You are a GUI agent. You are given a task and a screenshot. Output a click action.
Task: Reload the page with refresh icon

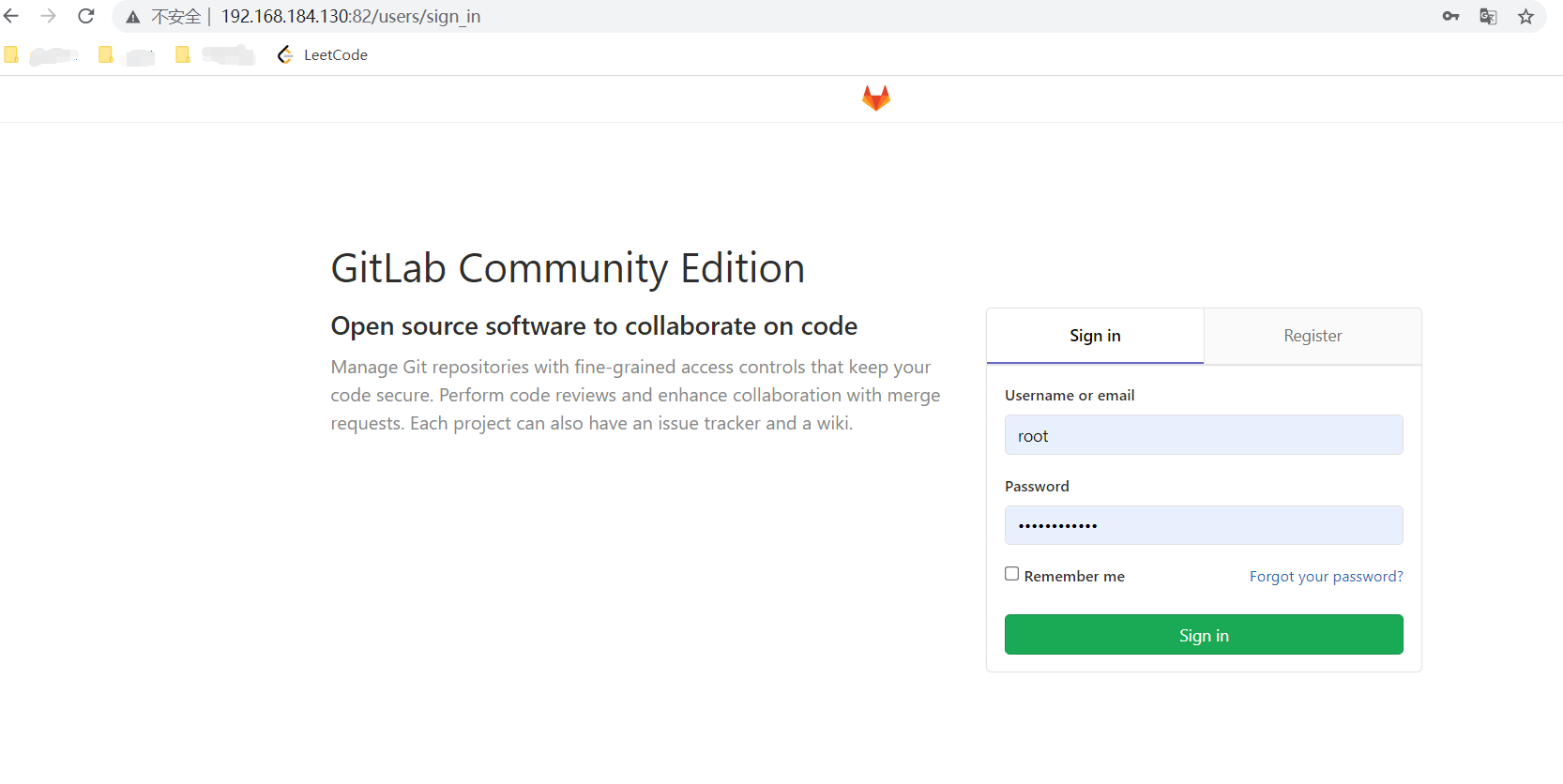click(x=85, y=16)
